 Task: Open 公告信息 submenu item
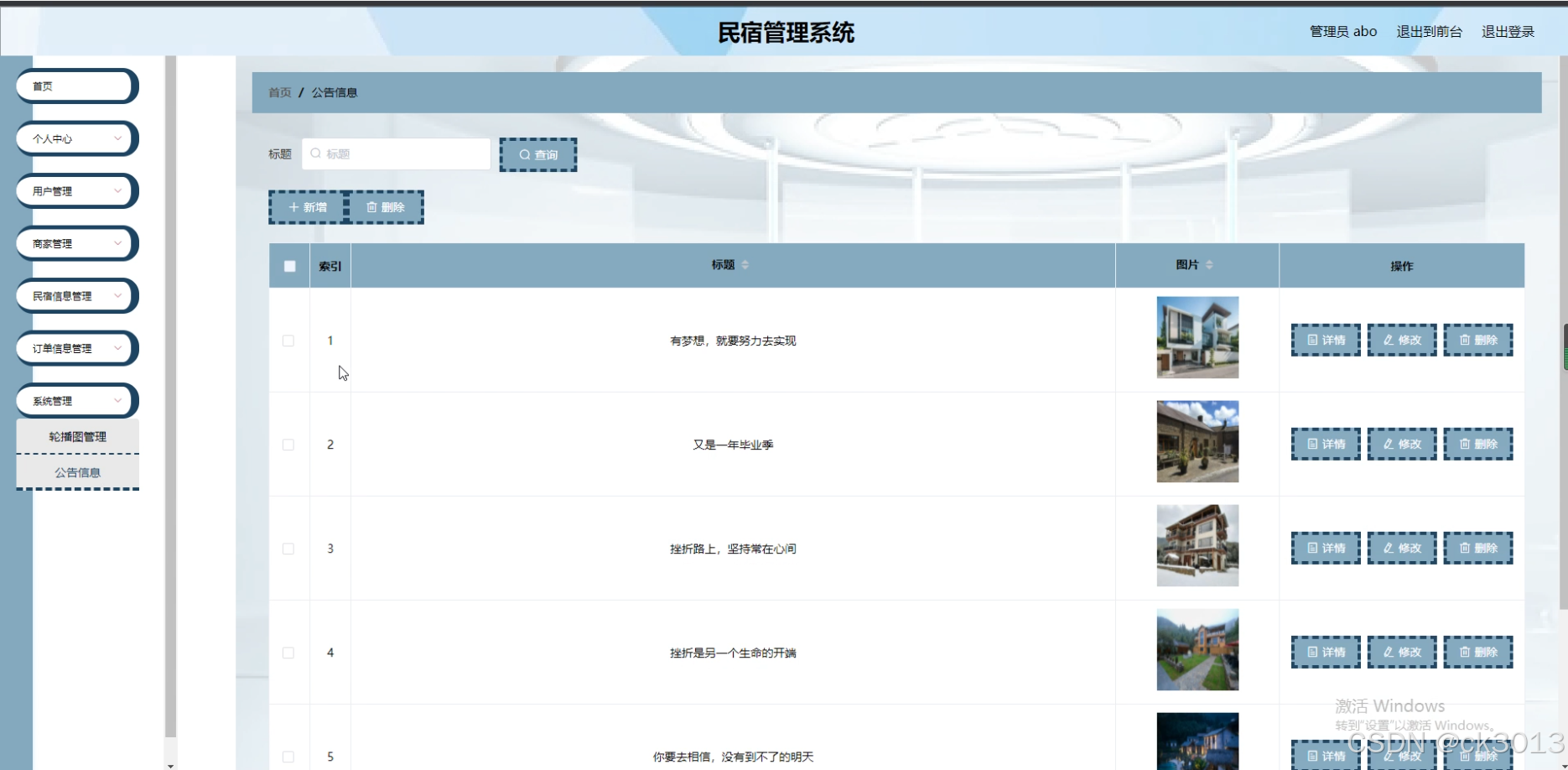(x=77, y=472)
